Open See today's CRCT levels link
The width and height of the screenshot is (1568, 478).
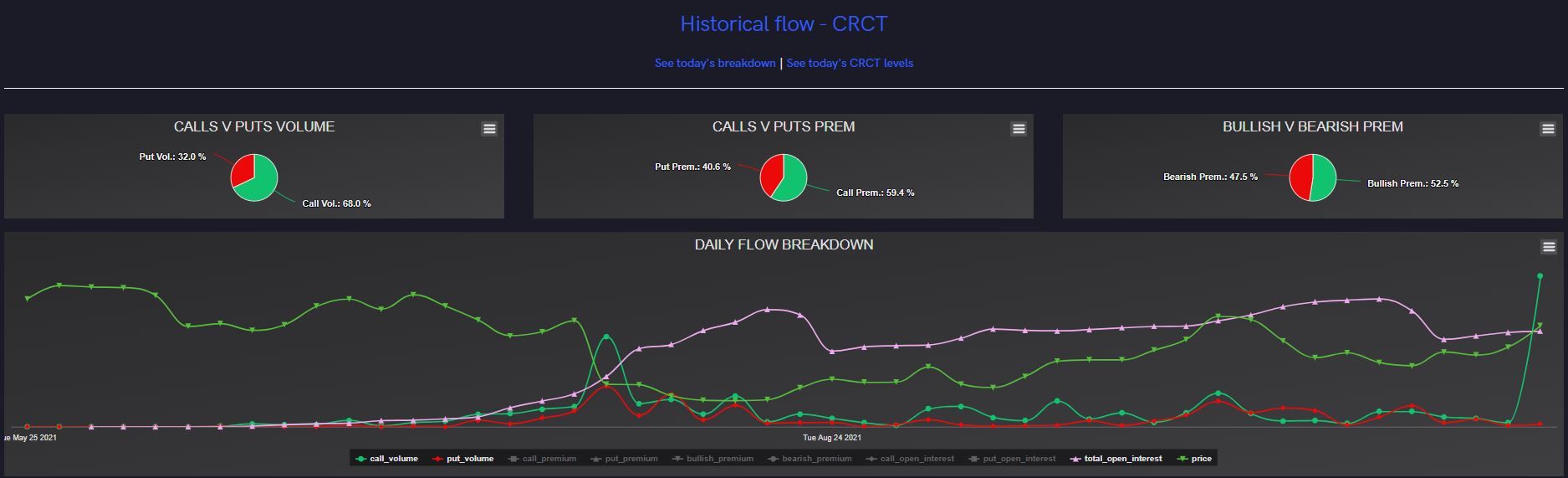pos(850,64)
